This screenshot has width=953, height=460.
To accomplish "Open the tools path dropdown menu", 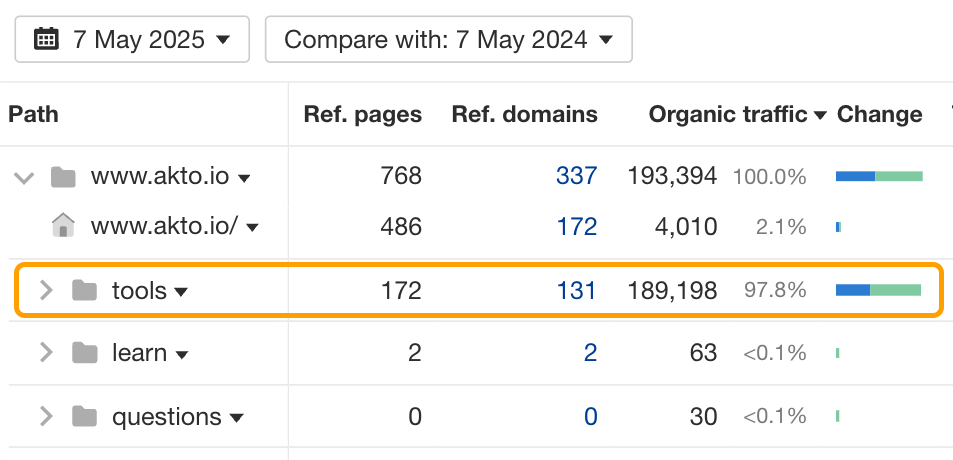I will (x=181, y=292).
